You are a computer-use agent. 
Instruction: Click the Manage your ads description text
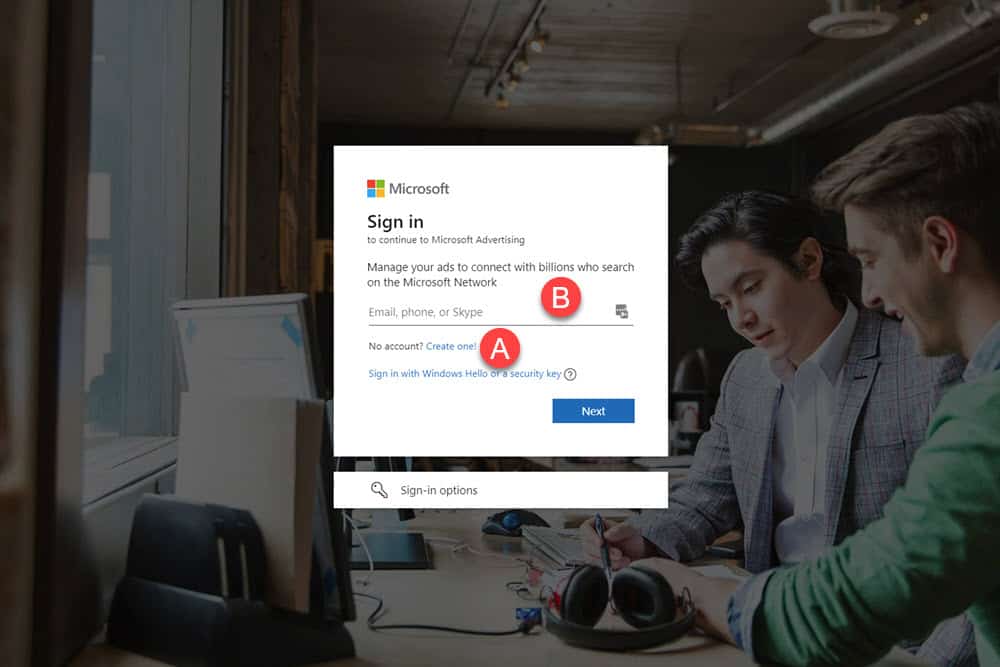tap(501, 275)
